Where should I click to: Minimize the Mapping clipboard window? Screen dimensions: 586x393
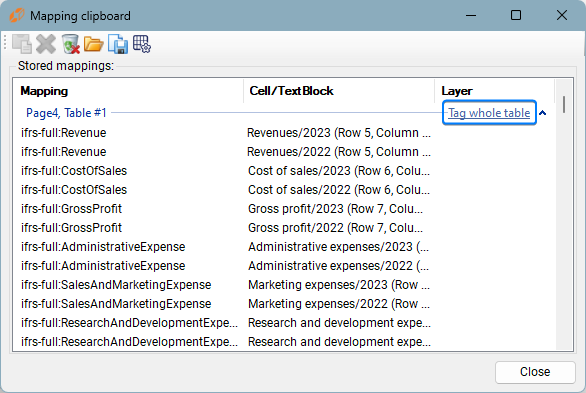coord(471,15)
